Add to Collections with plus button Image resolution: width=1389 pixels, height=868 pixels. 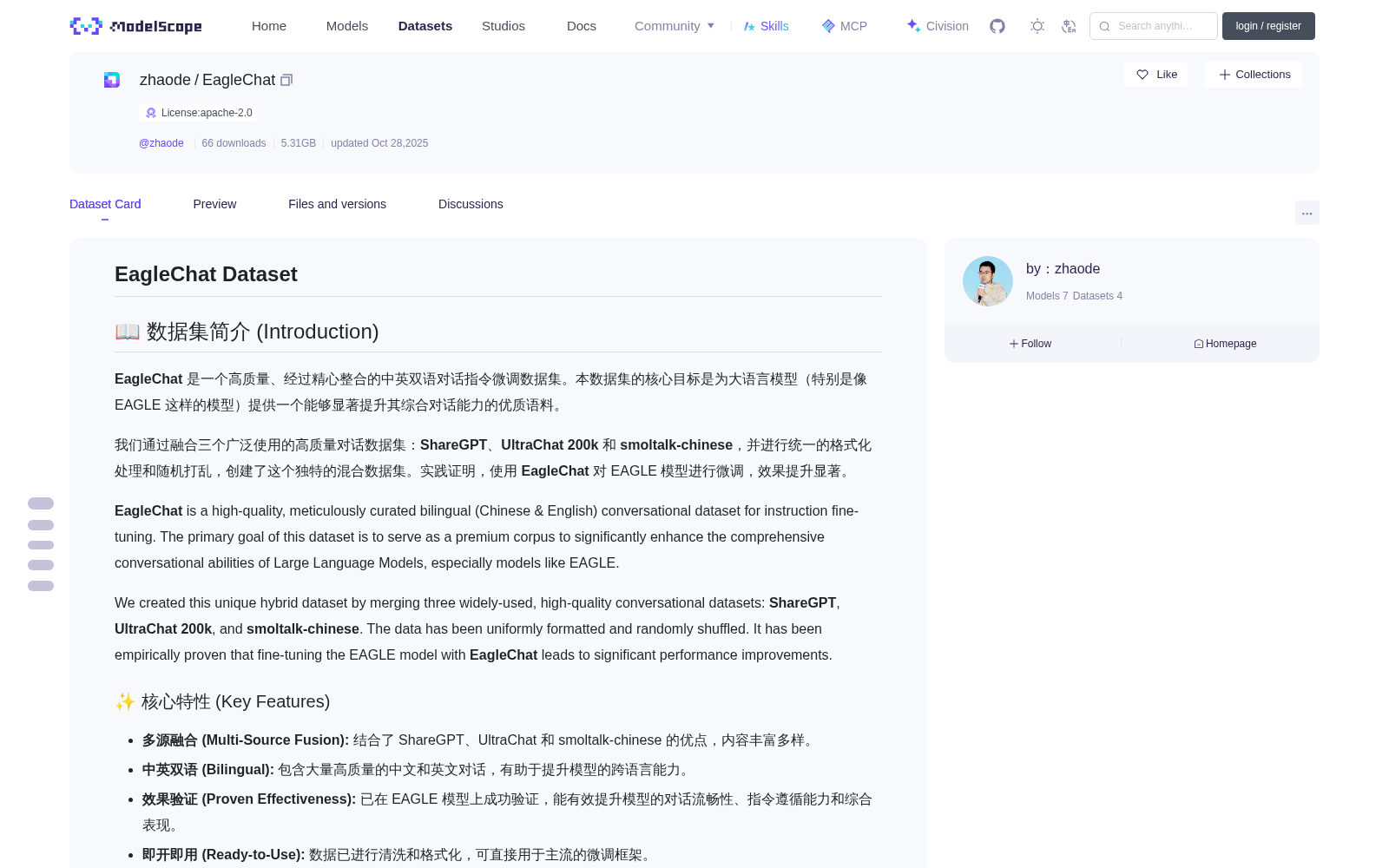[x=1254, y=75]
